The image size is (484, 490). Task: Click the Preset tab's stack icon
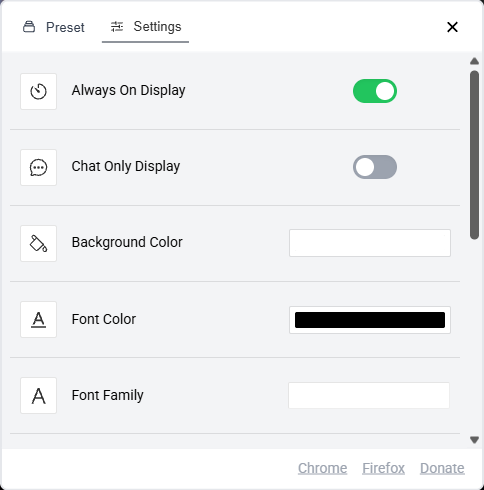coord(29,27)
